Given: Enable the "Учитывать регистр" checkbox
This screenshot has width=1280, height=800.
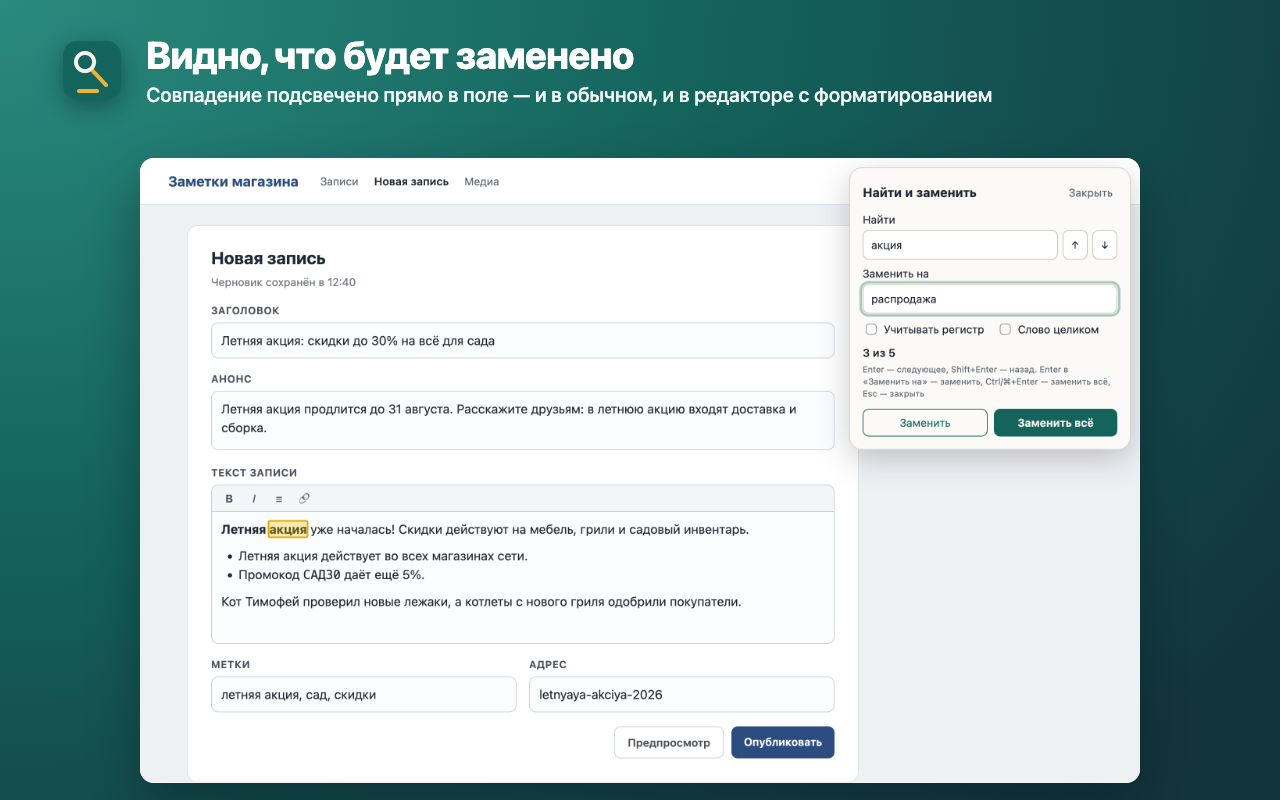Looking at the screenshot, I should (x=871, y=329).
